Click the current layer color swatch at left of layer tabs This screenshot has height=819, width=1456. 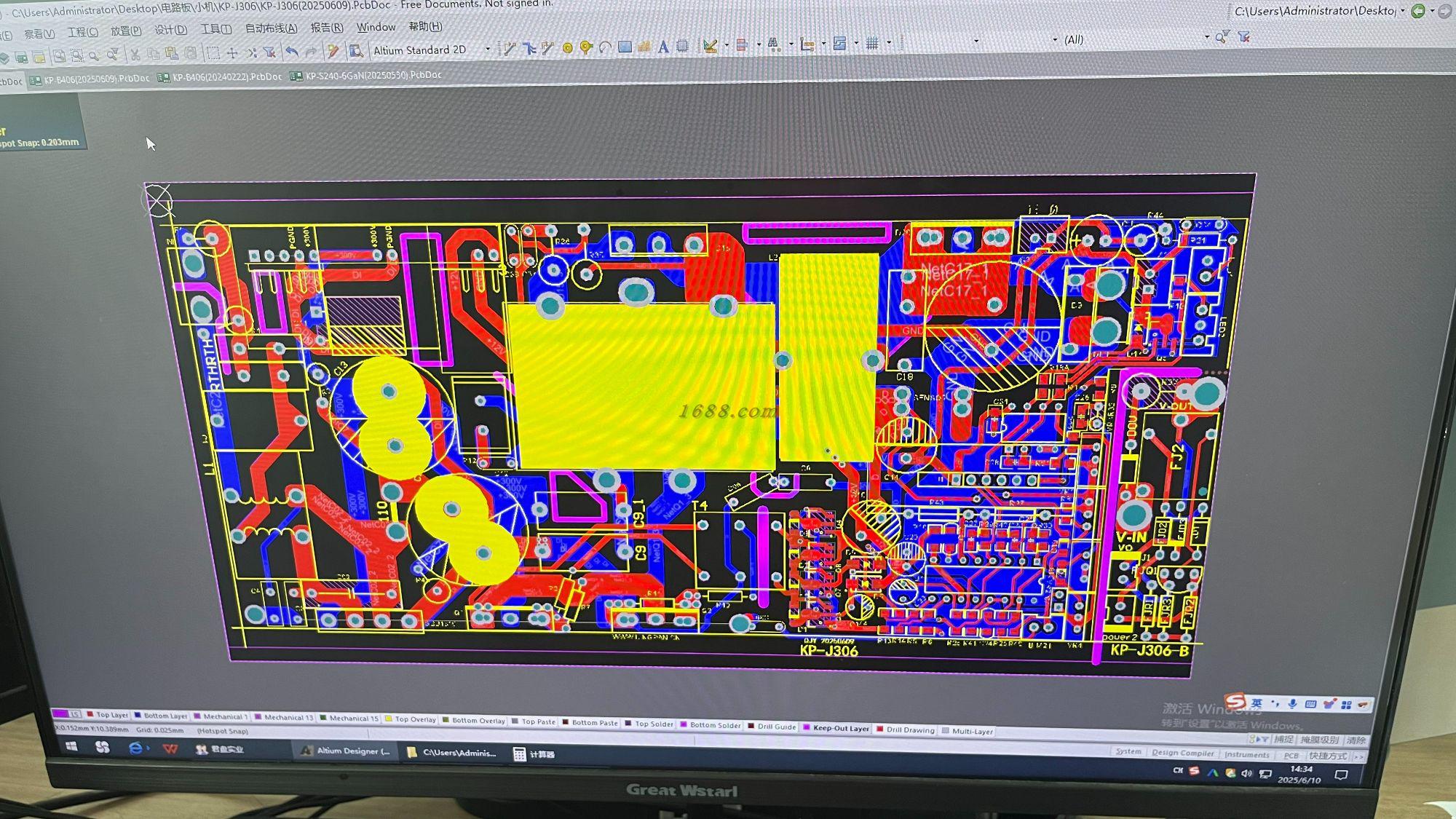click(x=60, y=713)
